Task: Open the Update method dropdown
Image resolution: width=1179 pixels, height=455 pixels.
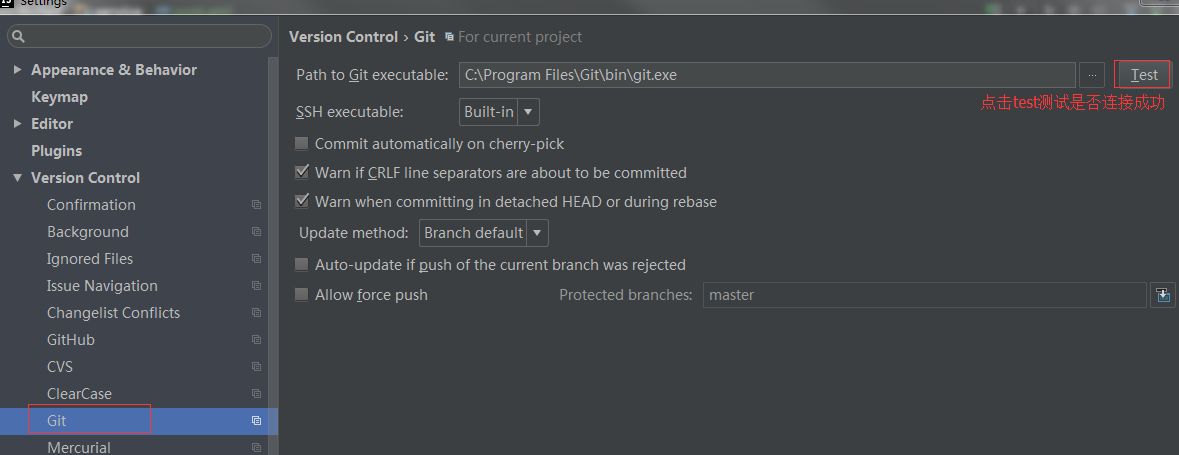Action: 484,233
